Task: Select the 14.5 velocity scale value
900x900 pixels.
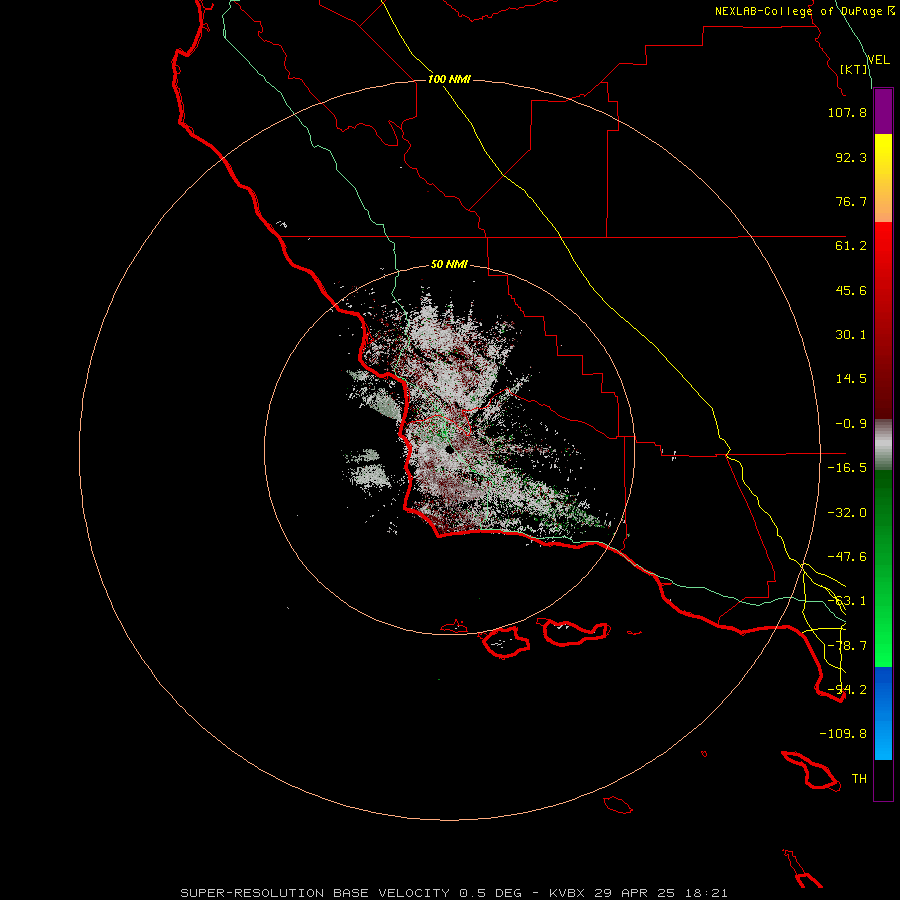Action: pyautogui.click(x=851, y=379)
